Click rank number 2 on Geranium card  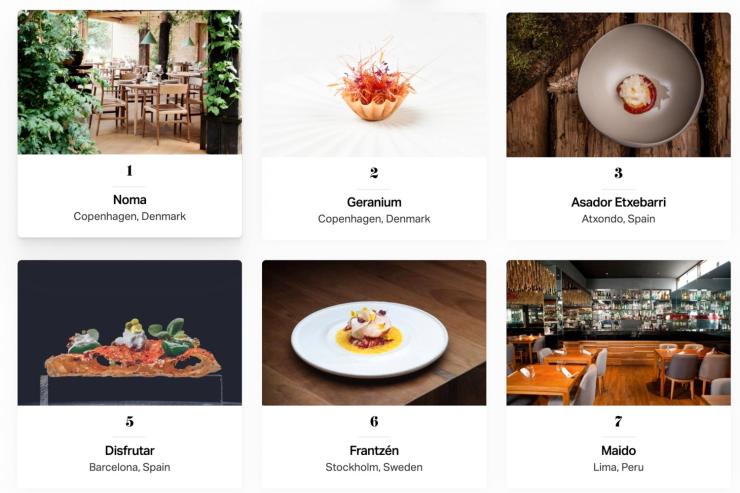[374, 173]
